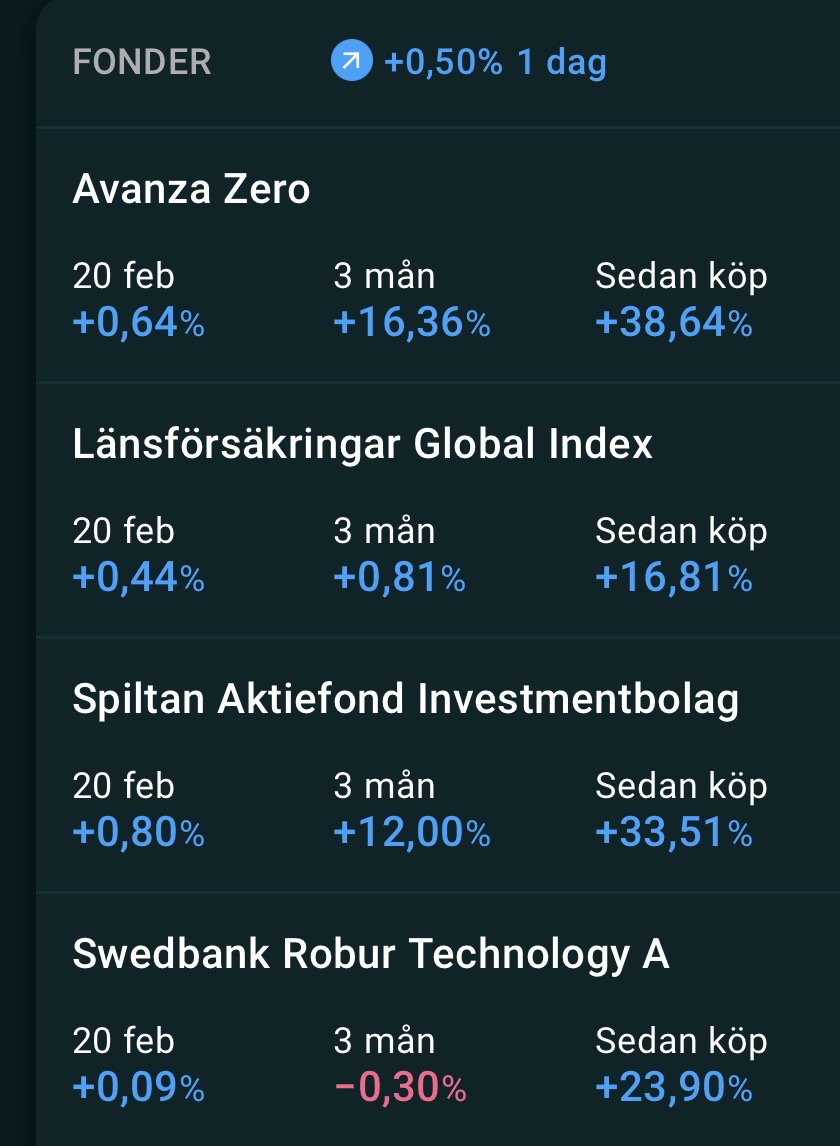840x1146 pixels.
Task: Click the blue upward arrow trend icon
Action: click(x=350, y=63)
